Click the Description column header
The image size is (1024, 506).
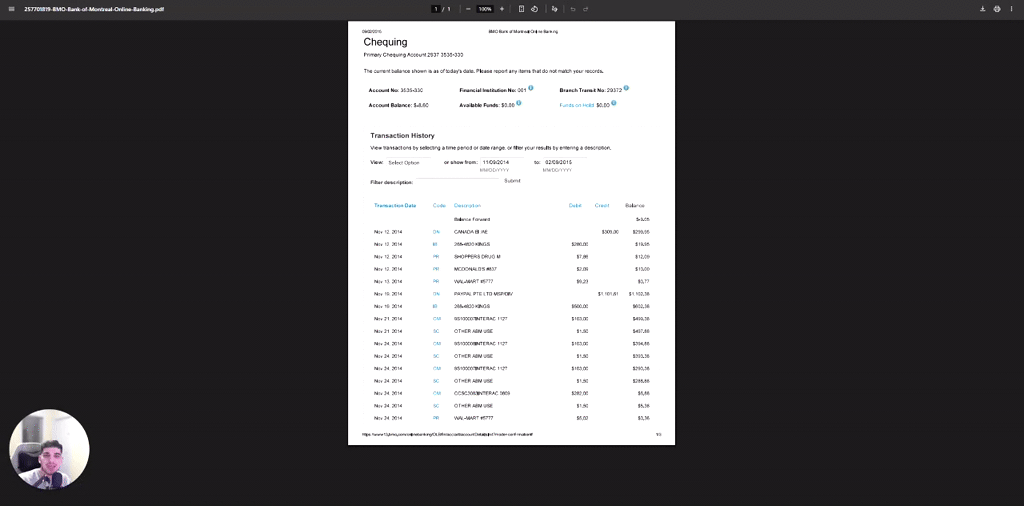point(467,206)
